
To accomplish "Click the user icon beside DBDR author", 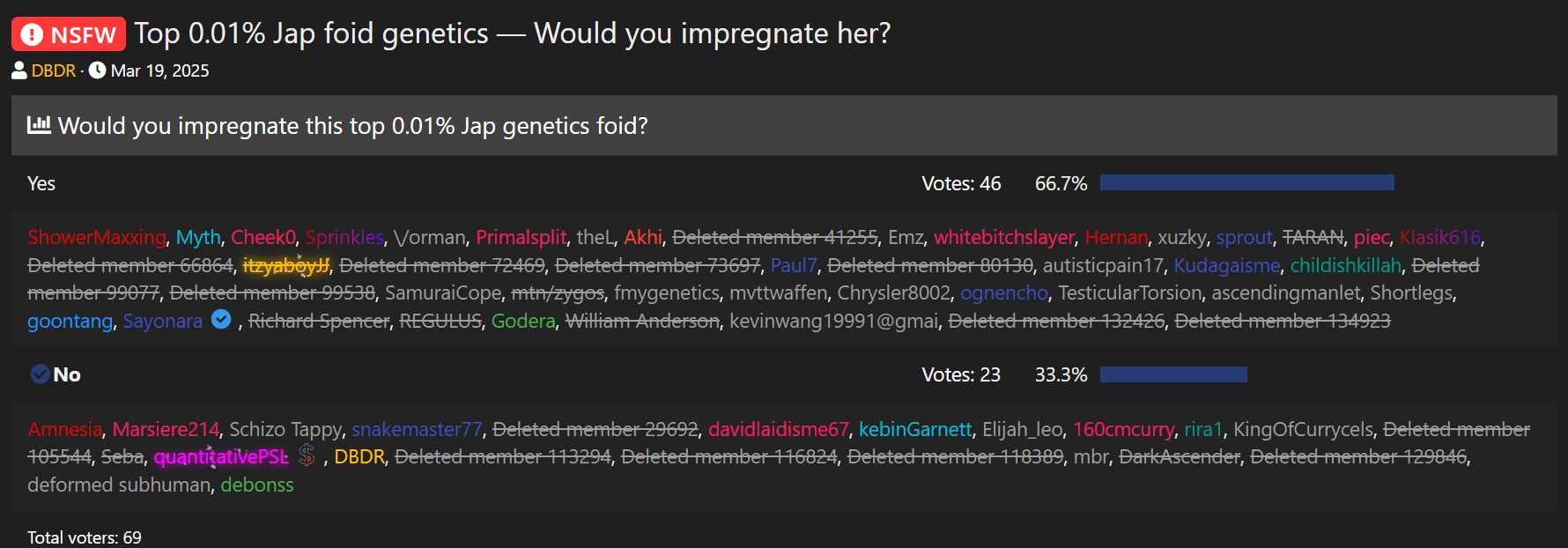I will coord(19,70).
